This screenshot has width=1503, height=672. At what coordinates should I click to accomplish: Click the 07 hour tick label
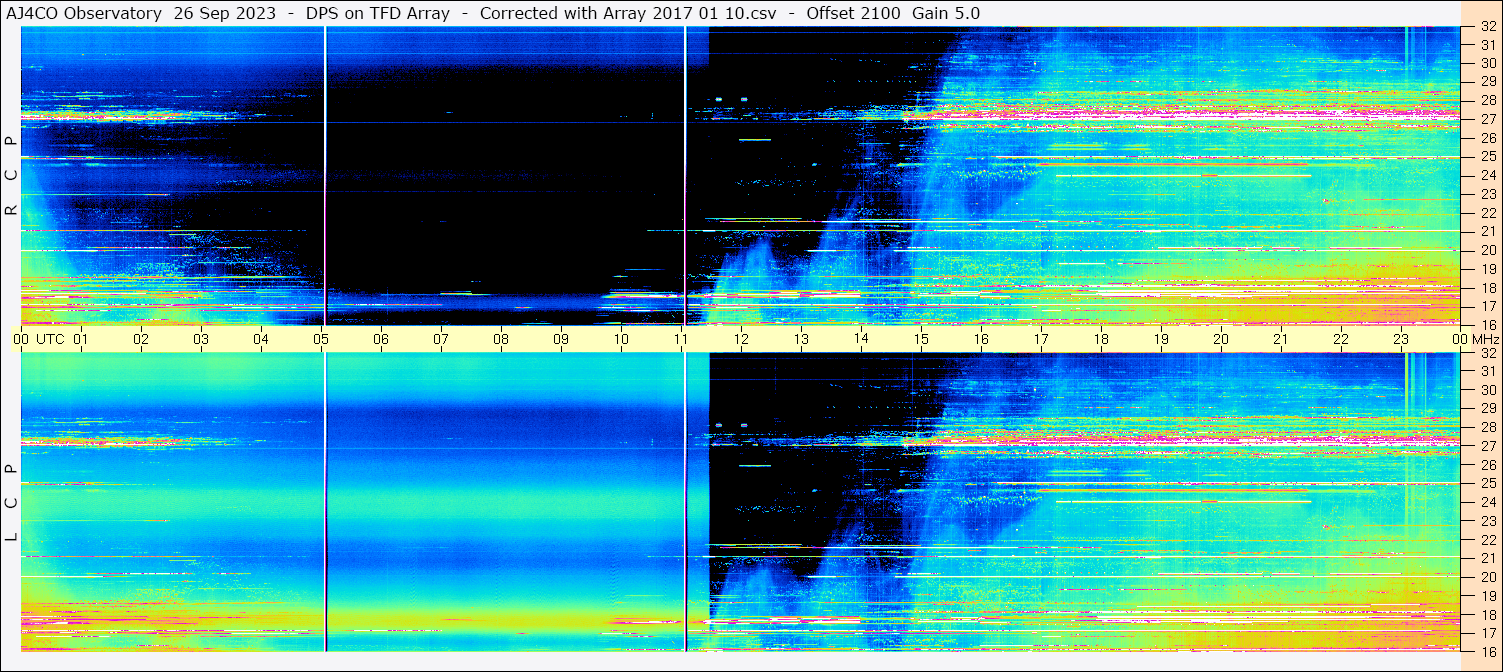click(441, 339)
